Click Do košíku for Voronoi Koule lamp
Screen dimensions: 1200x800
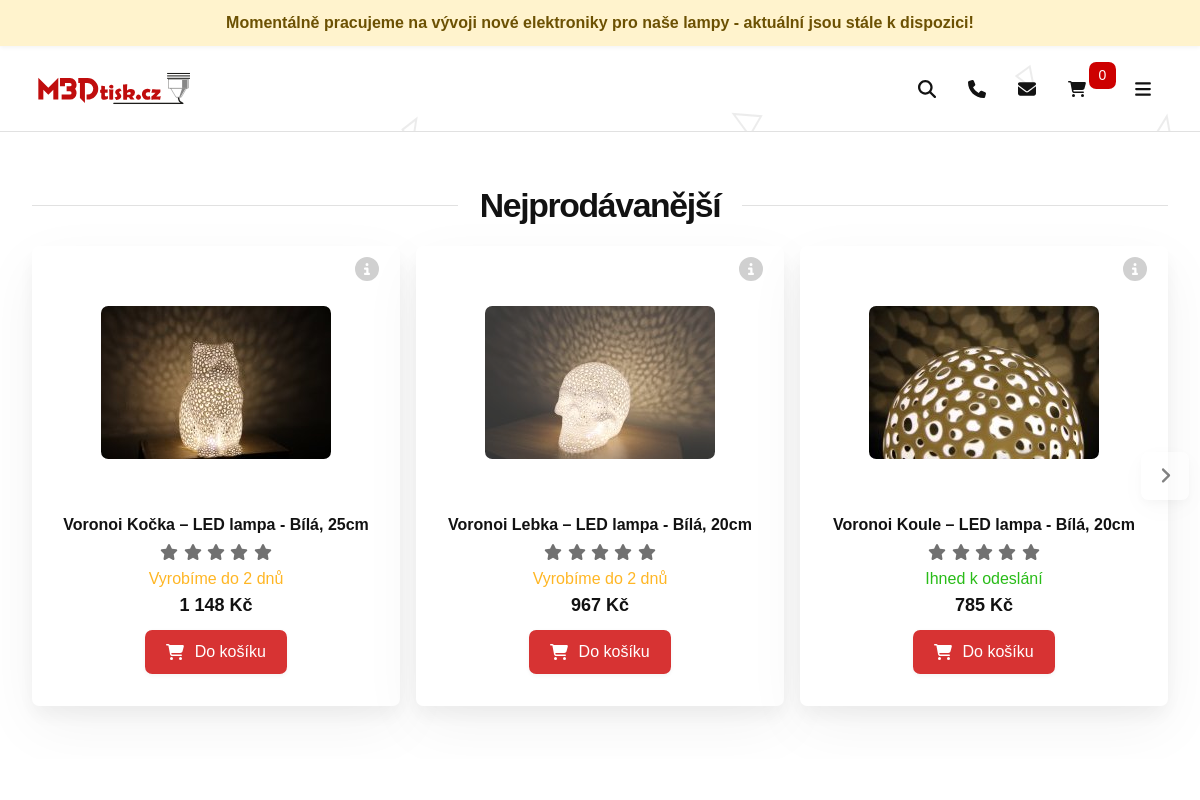(x=983, y=651)
